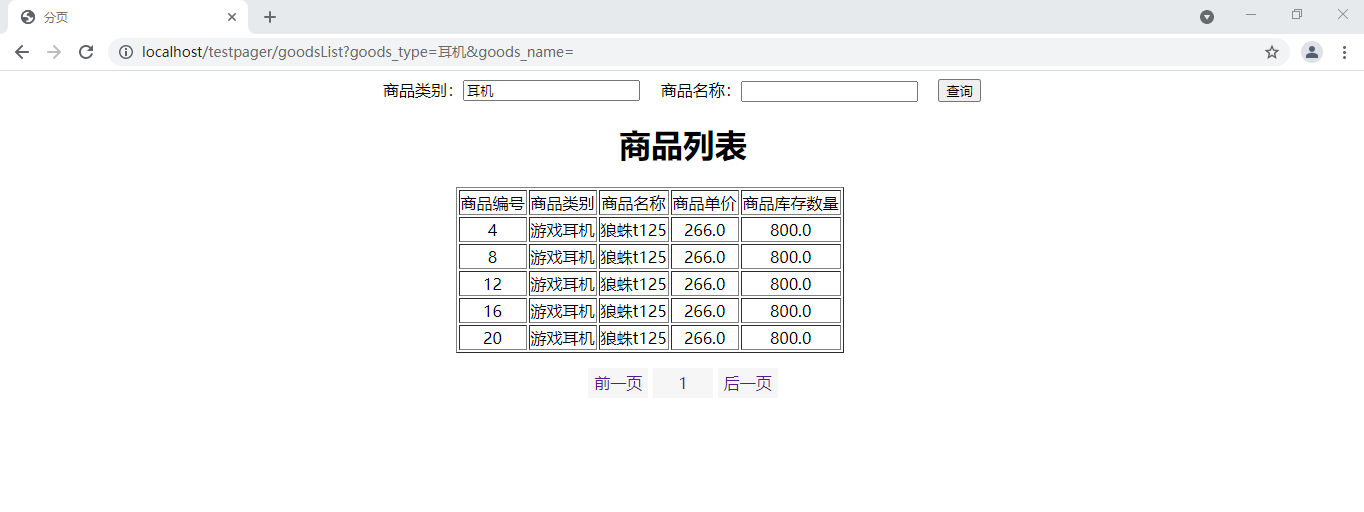This screenshot has height=512, width=1364.
Task: Open a new tab with plus icon
Action: [270, 17]
